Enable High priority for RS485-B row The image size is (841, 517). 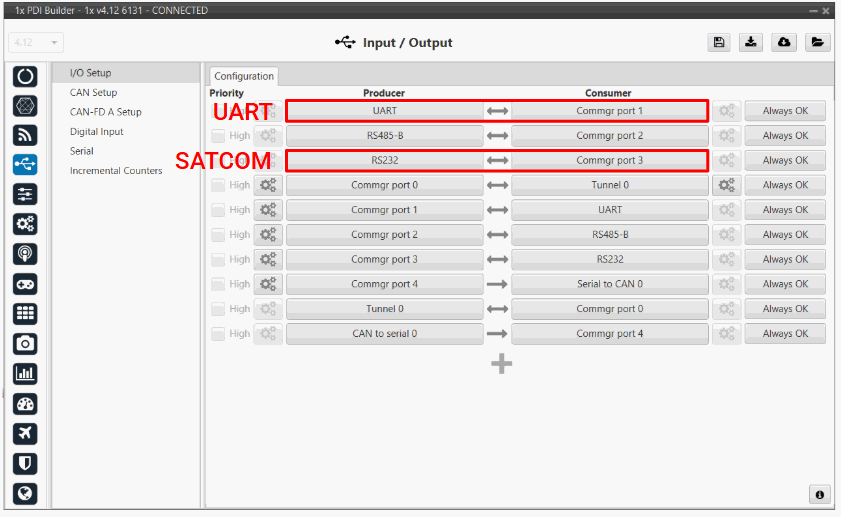coord(218,136)
